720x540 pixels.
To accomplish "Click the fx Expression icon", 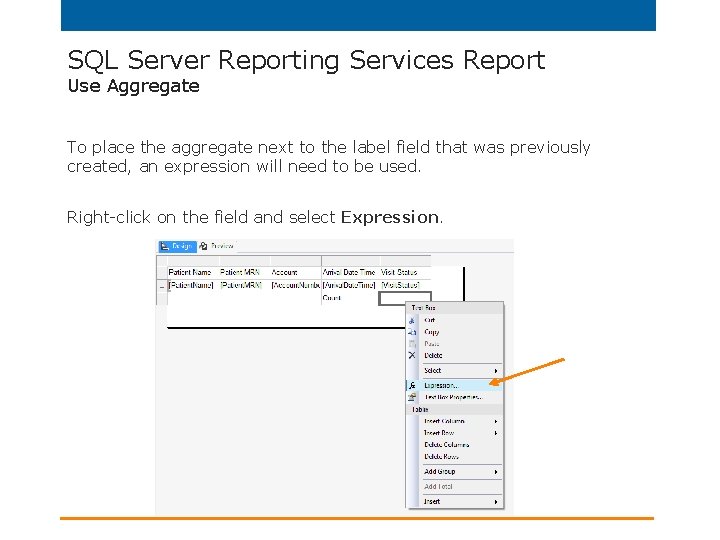I will 412,385.
